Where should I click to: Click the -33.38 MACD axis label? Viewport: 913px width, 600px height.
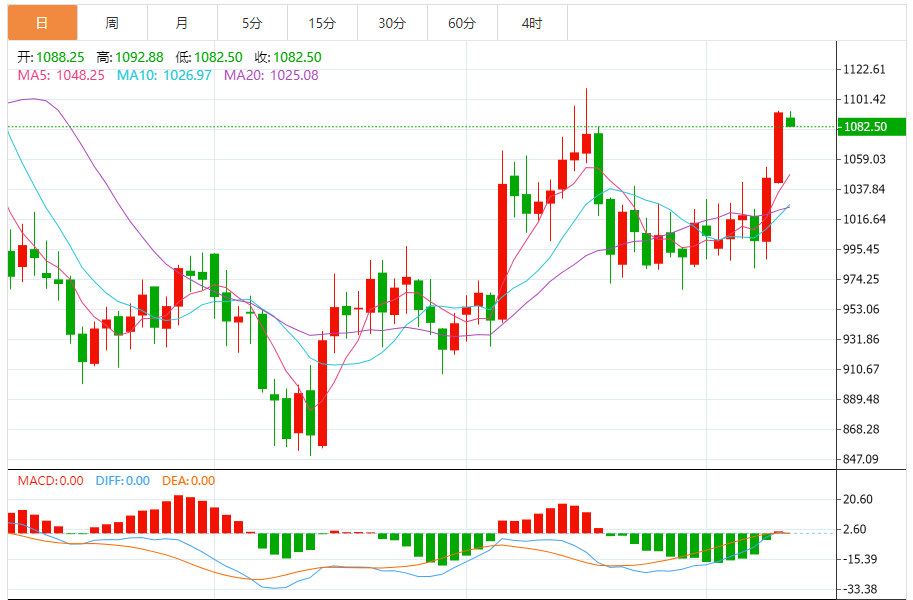click(x=860, y=589)
